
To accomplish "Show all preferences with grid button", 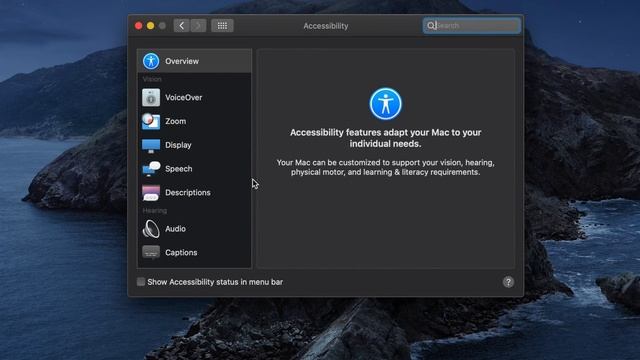I will pos(222,26).
